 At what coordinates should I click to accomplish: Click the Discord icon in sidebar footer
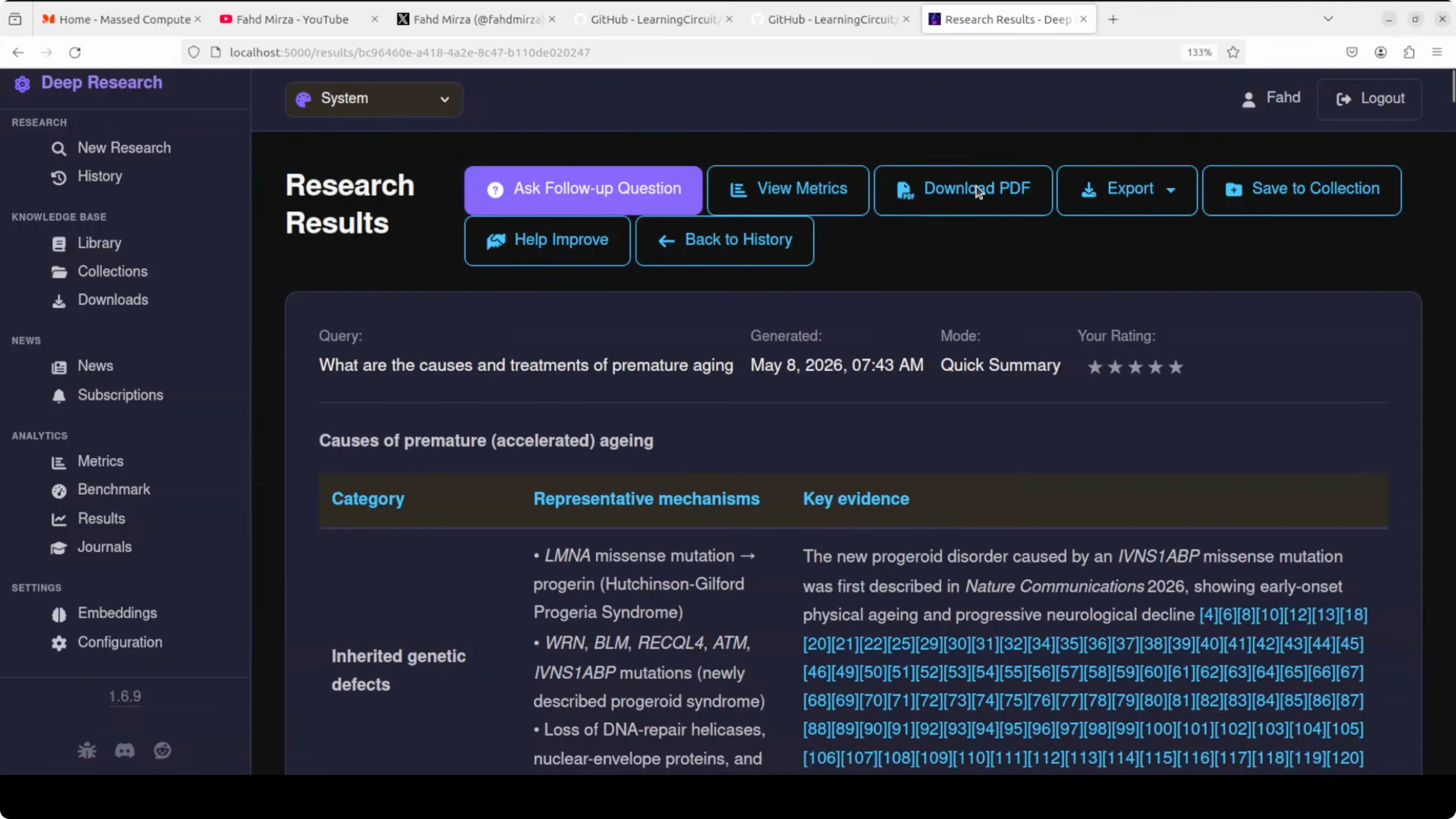(x=125, y=751)
